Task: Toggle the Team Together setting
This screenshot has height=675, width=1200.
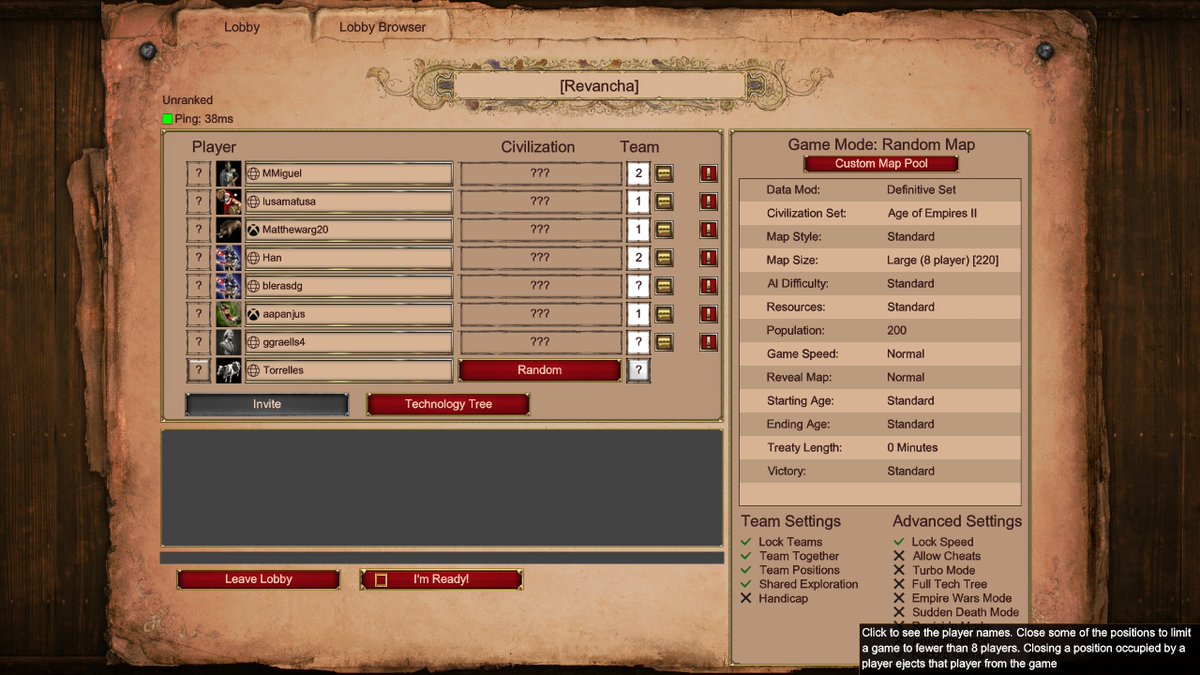Action: 746,556
